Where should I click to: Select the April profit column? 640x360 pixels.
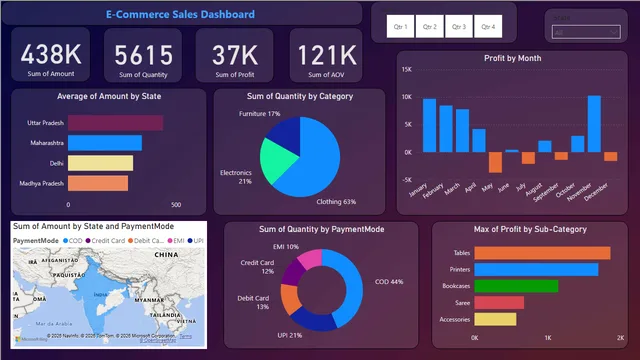[x=479, y=140]
